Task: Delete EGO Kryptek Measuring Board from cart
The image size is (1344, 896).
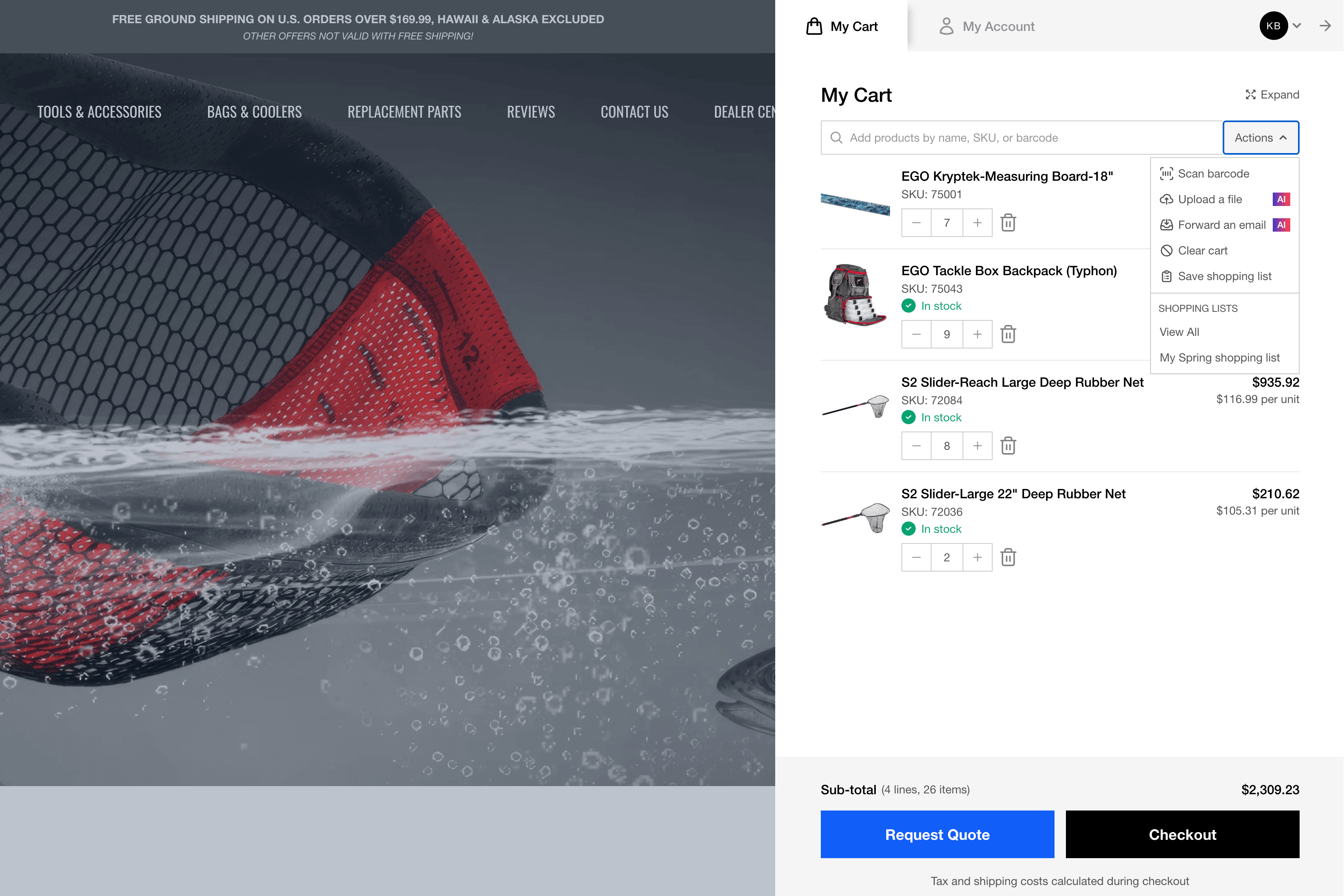Action: click(x=1008, y=223)
